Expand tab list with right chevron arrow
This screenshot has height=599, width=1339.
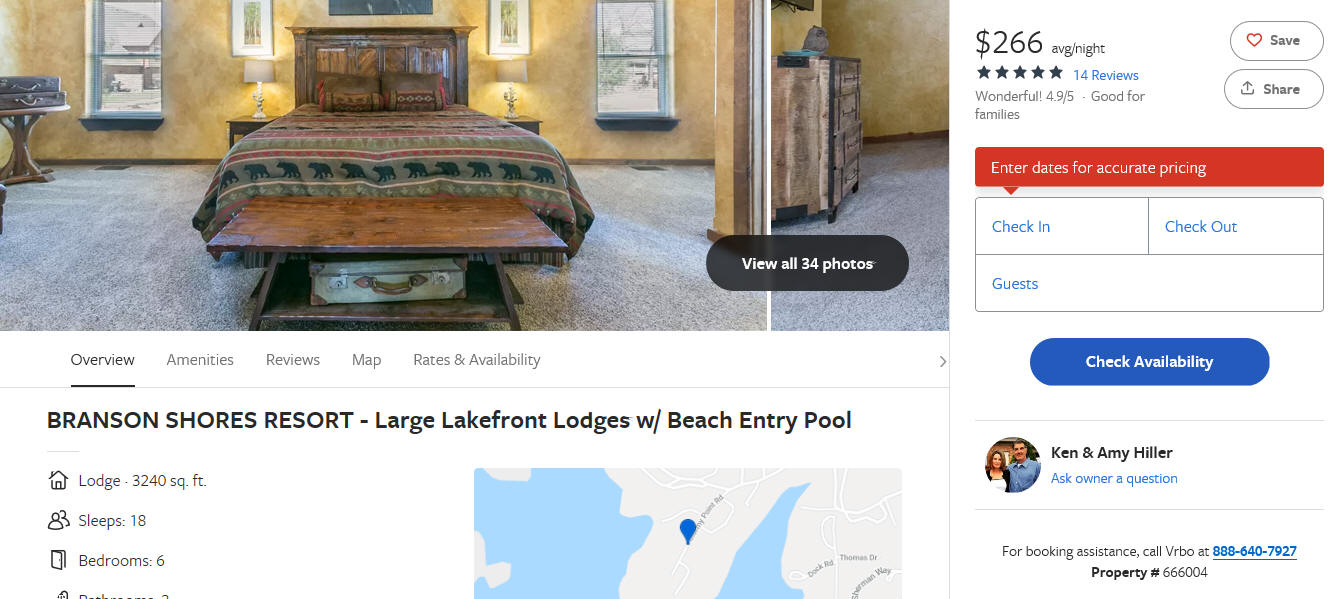point(942,361)
